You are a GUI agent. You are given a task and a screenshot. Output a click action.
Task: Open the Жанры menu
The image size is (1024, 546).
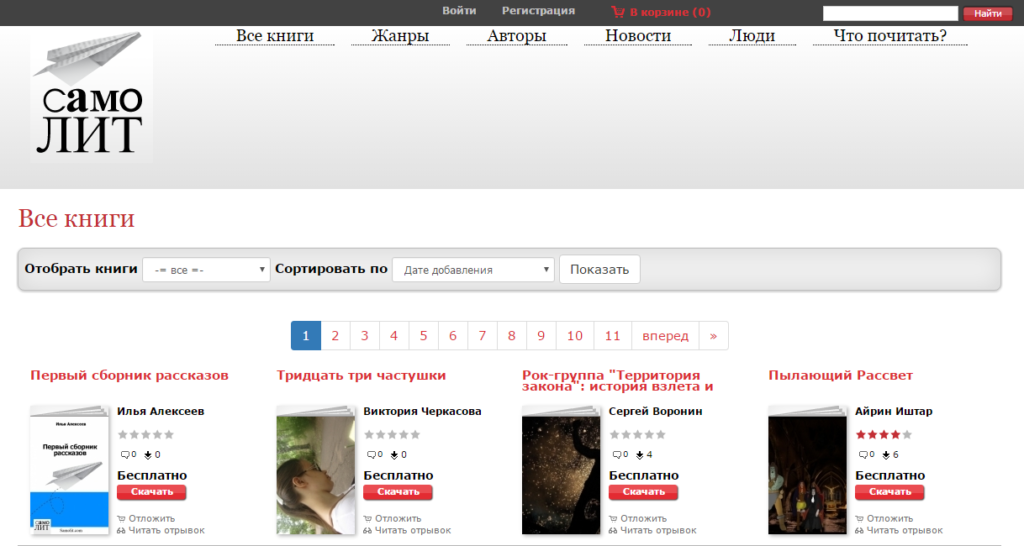coord(400,36)
